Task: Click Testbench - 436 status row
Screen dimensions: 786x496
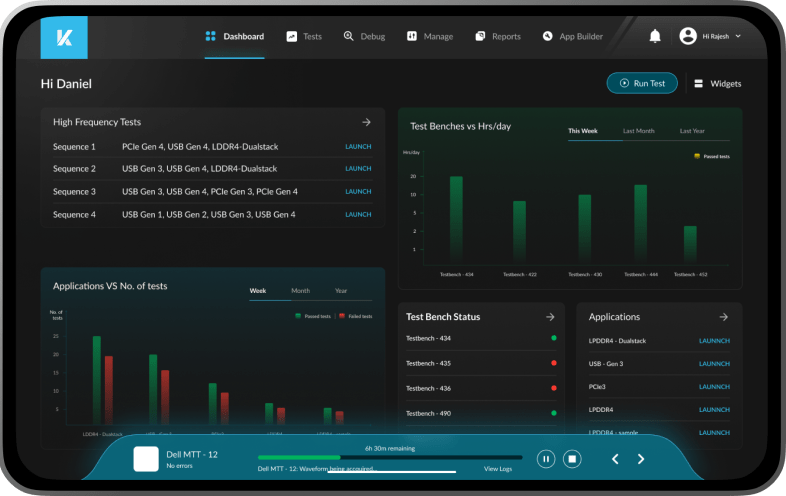Action: [x=481, y=388]
